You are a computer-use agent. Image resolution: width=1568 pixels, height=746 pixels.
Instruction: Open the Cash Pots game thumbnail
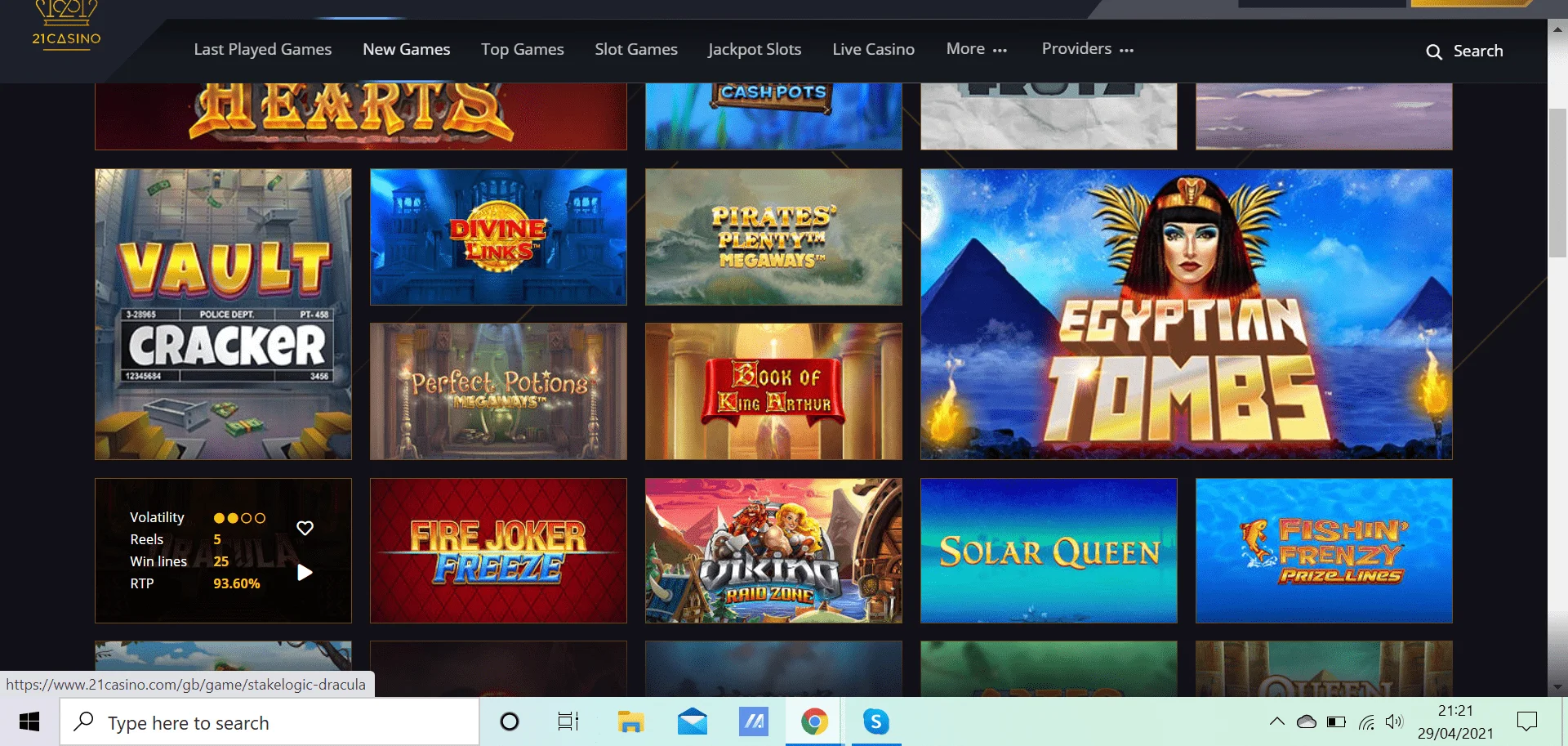773,116
